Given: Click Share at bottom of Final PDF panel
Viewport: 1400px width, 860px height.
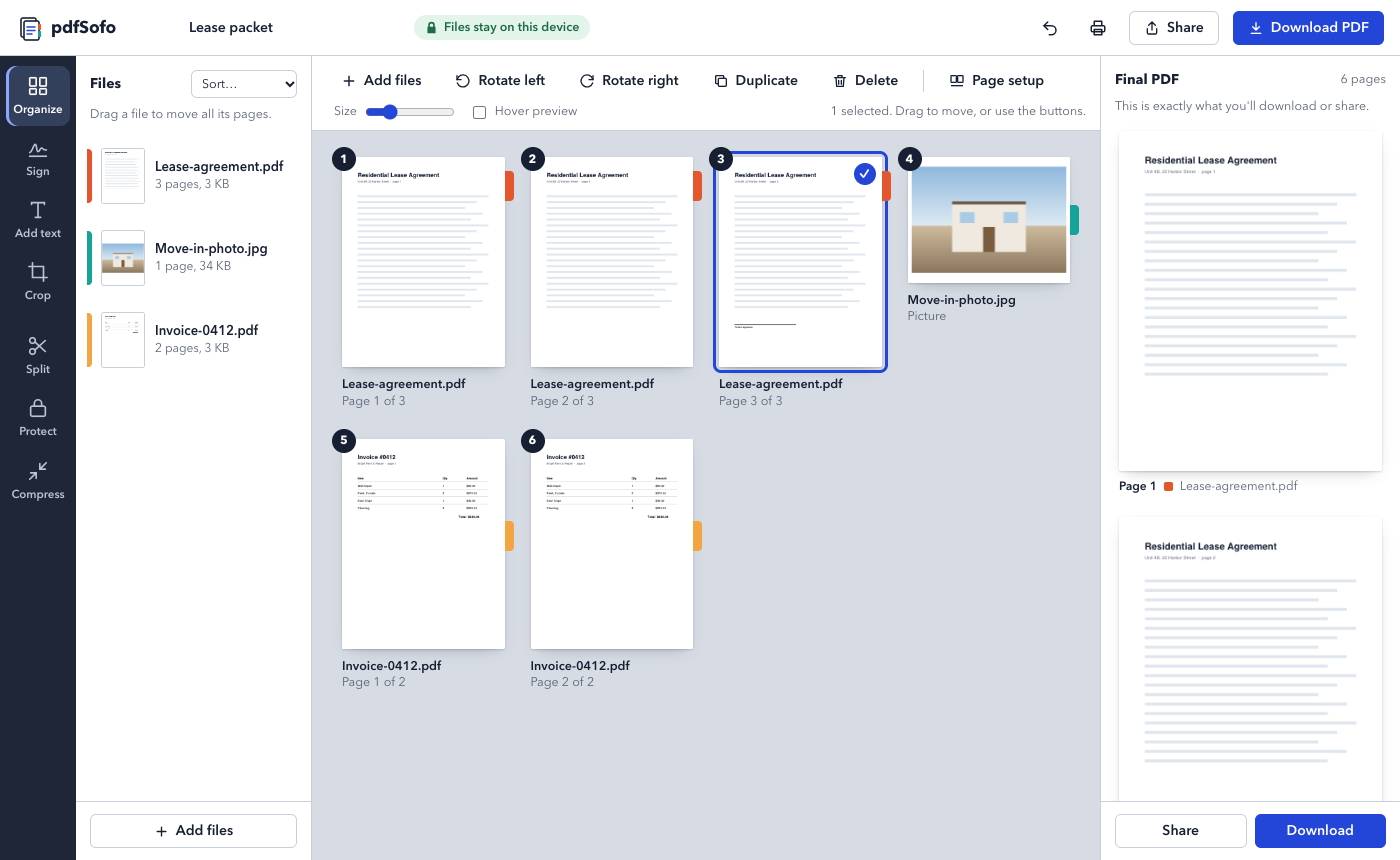Looking at the screenshot, I should tap(1180, 830).
